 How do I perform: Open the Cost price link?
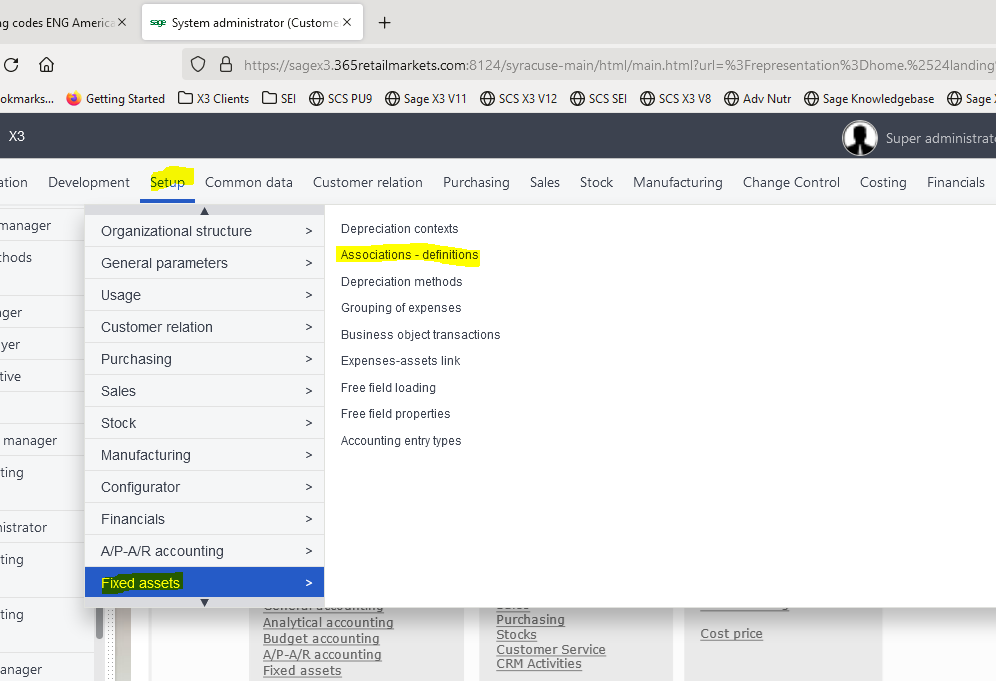[730, 633]
